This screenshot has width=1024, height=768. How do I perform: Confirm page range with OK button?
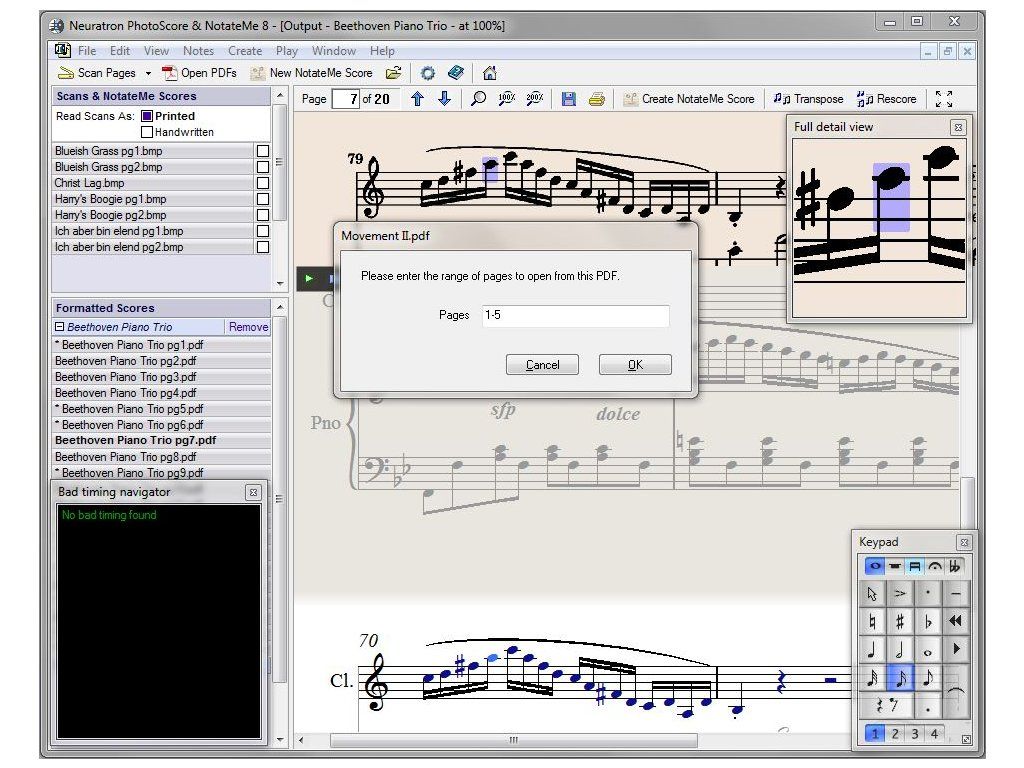(x=635, y=365)
